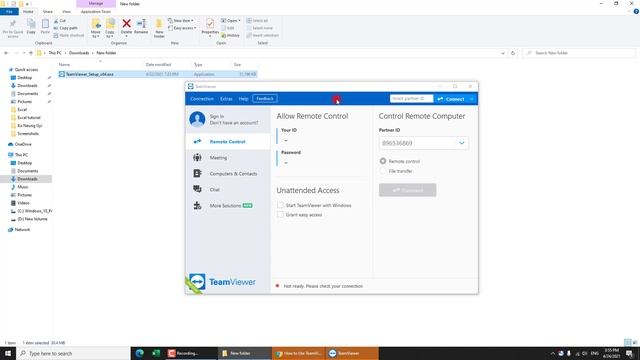Image resolution: width=640 pixels, height=360 pixels.
Task: Show hidden system tray icons chevron
Action: (553, 353)
